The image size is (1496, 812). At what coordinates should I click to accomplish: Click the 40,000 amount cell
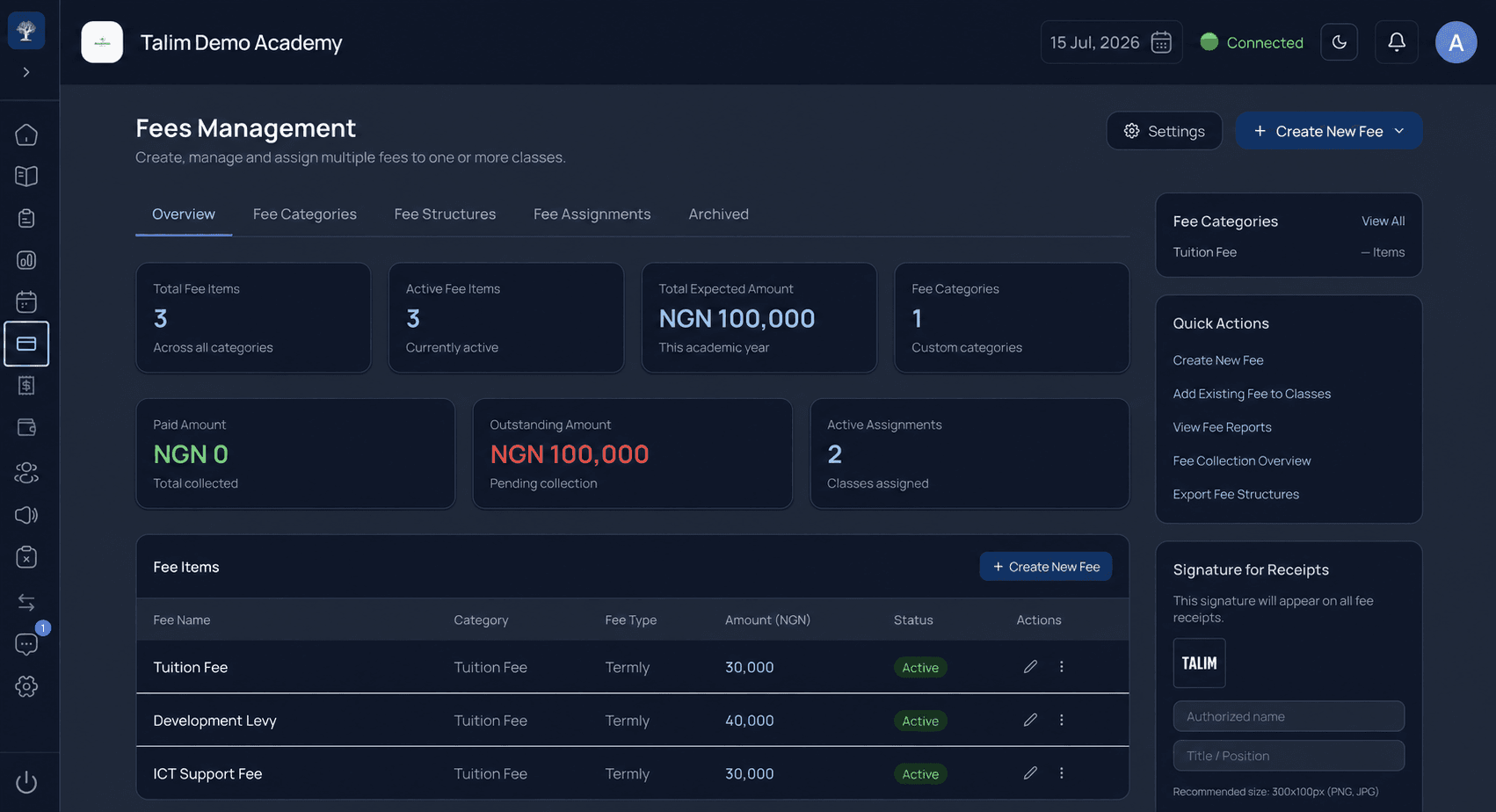(750, 721)
